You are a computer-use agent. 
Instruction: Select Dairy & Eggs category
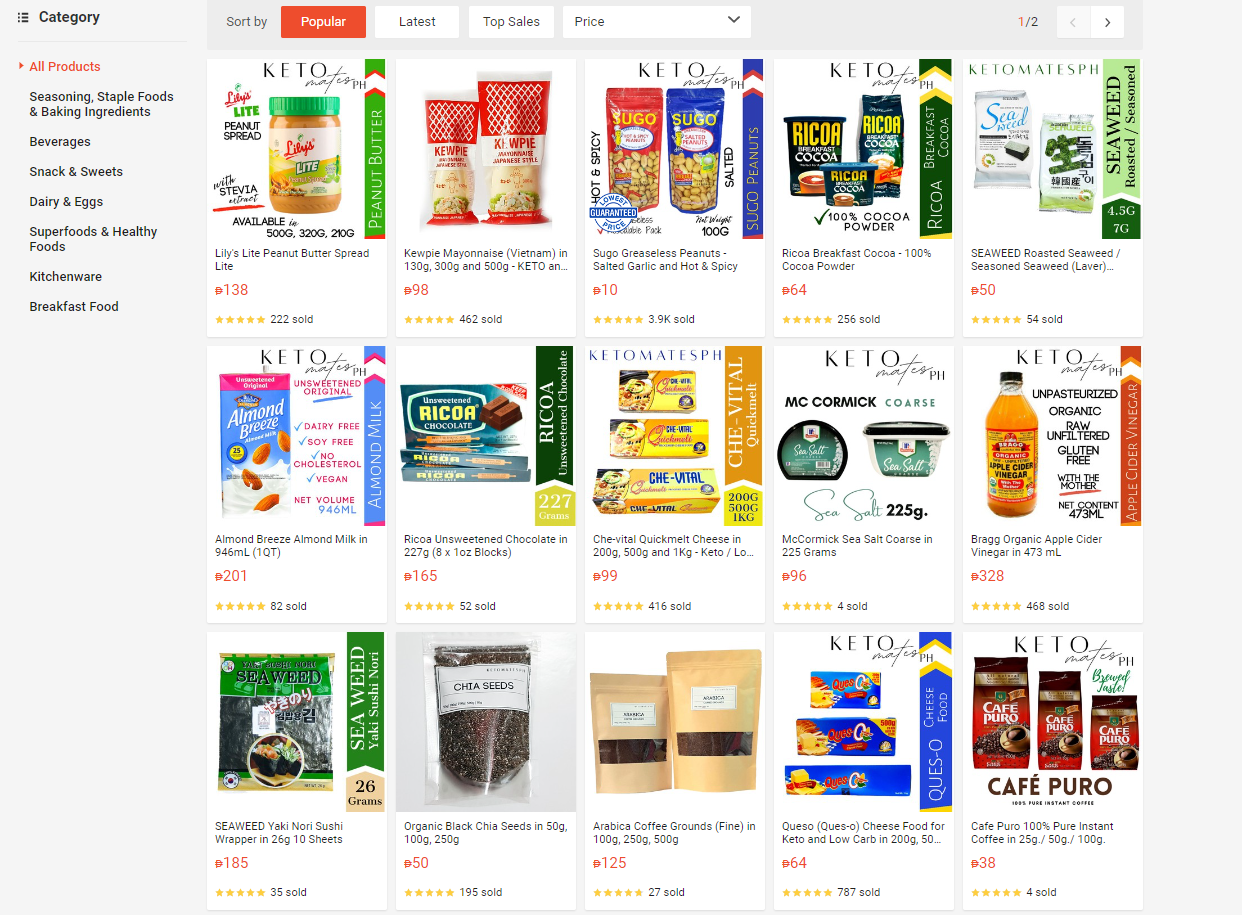[66, 202]
